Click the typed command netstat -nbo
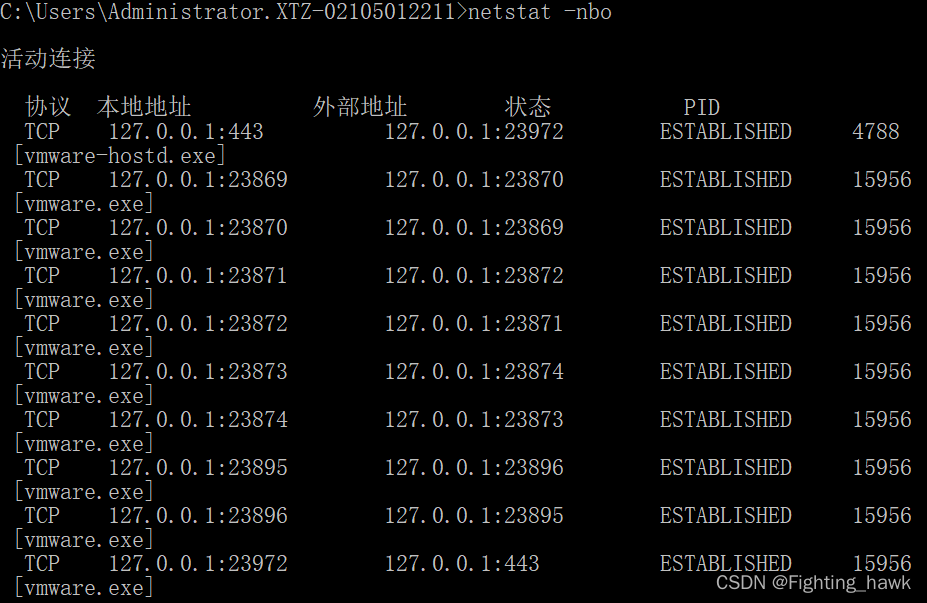Viewport: 927px width, 603px height. (539, 12)
